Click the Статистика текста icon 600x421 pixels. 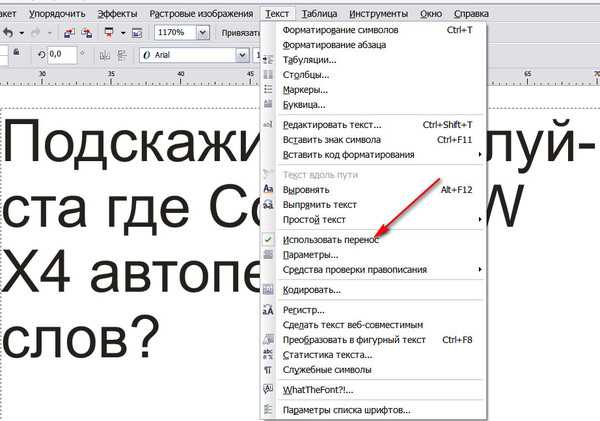(268, 354)
